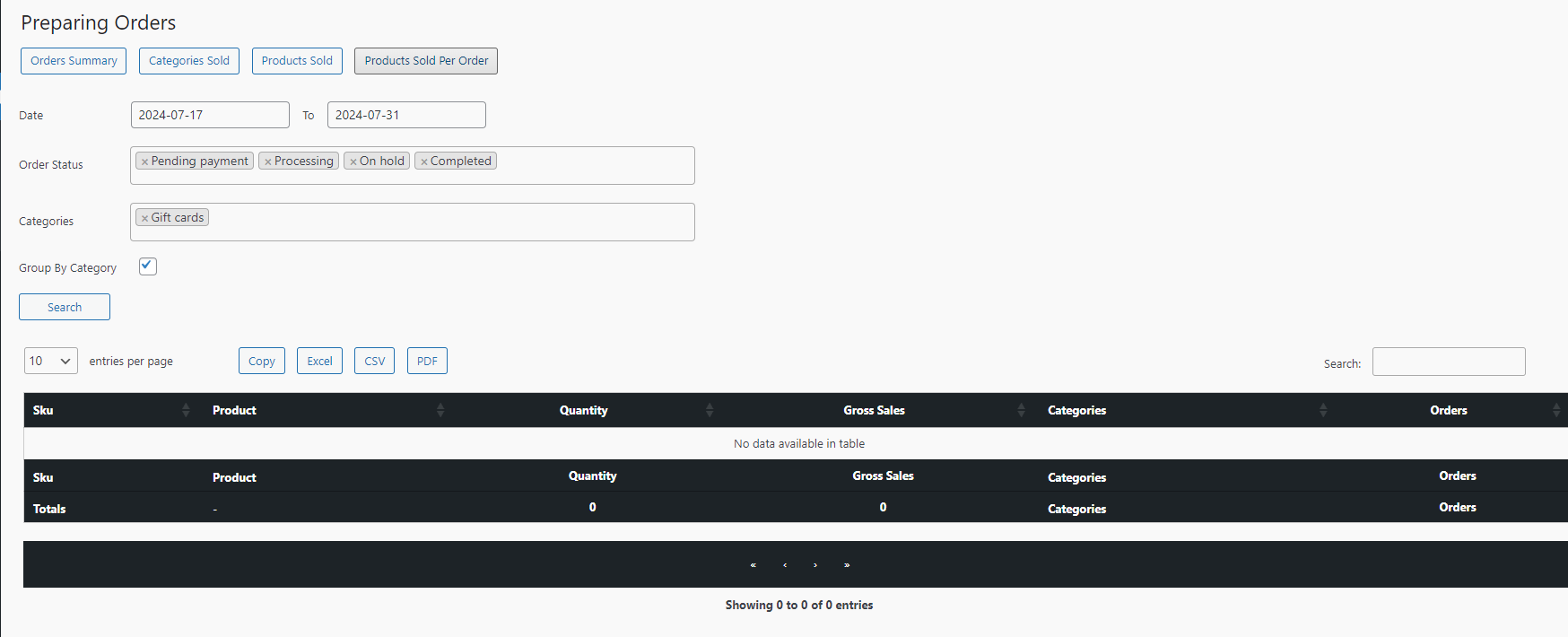Sort table by Sku column arrows
Image resolution: width=1568 pixels, height=637 pixels.
click(x=186, y=410)
